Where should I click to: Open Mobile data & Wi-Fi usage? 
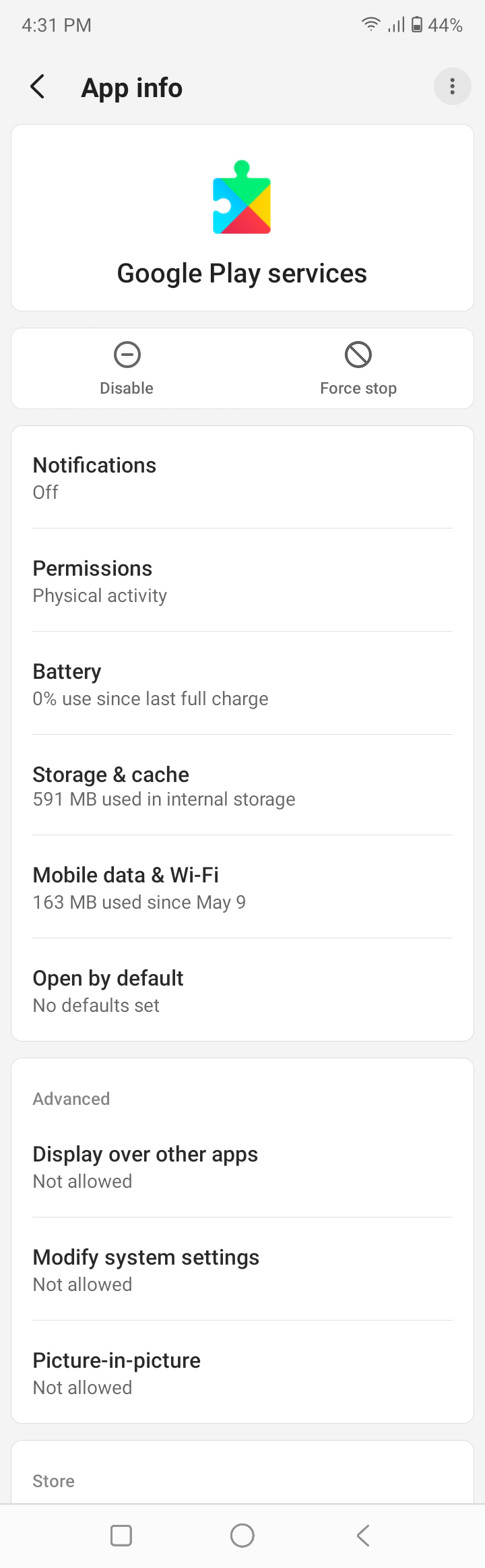(243, 887)
